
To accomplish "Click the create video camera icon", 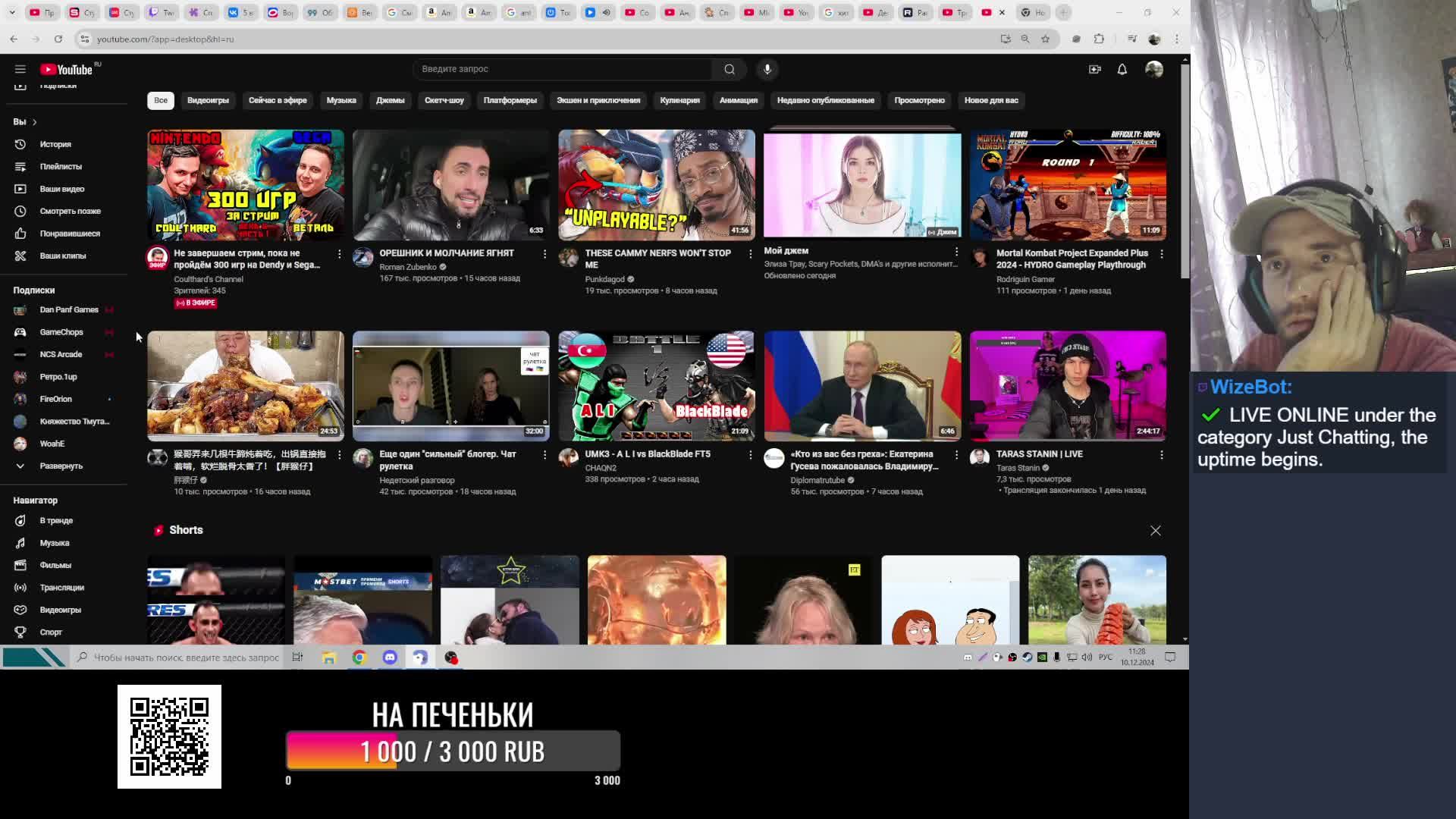I will (x=1094, y=69).
